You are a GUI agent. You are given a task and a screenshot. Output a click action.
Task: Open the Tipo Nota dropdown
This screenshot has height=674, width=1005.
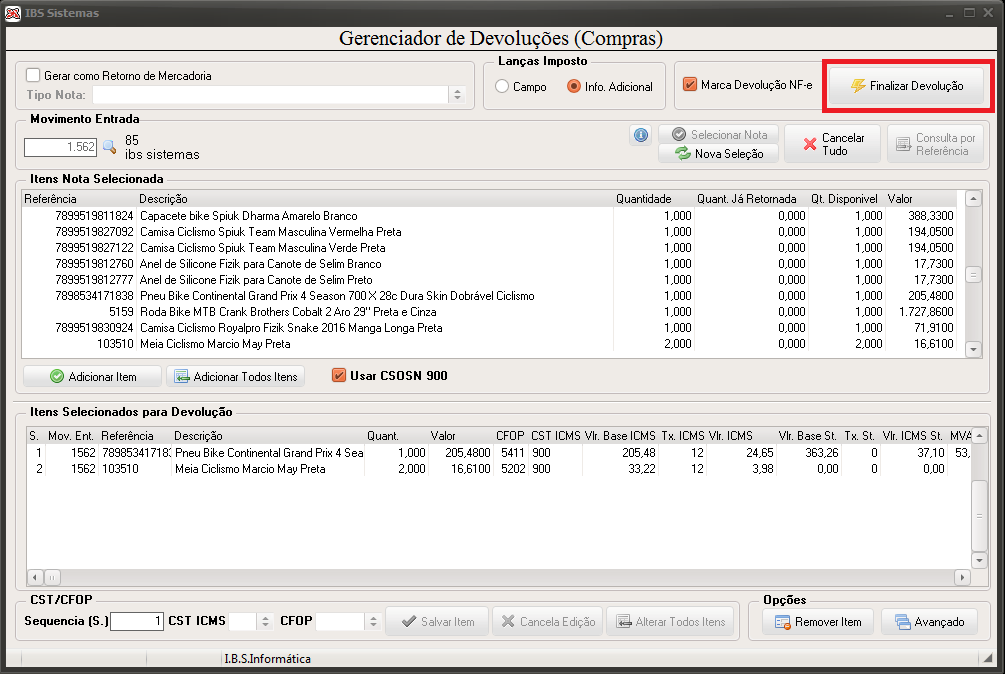[457, 95]
